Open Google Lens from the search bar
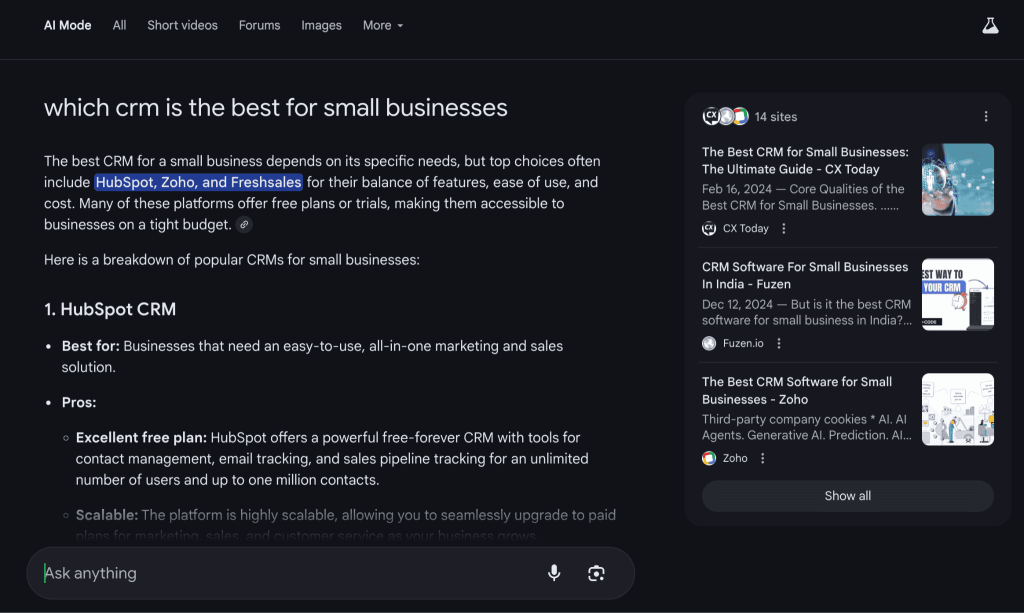Image resolution: width=1024 pixels, height=613 pixels. pos(596,573)
